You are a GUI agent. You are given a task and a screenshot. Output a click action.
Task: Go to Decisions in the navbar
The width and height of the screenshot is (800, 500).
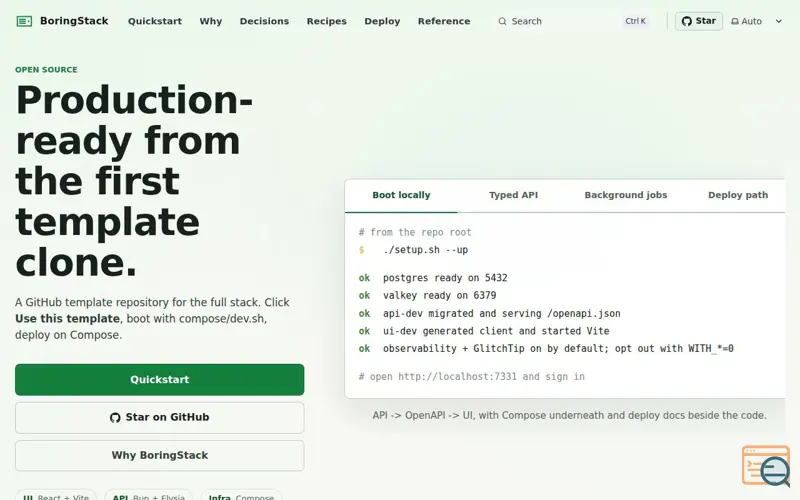click(x=264, y=21)
